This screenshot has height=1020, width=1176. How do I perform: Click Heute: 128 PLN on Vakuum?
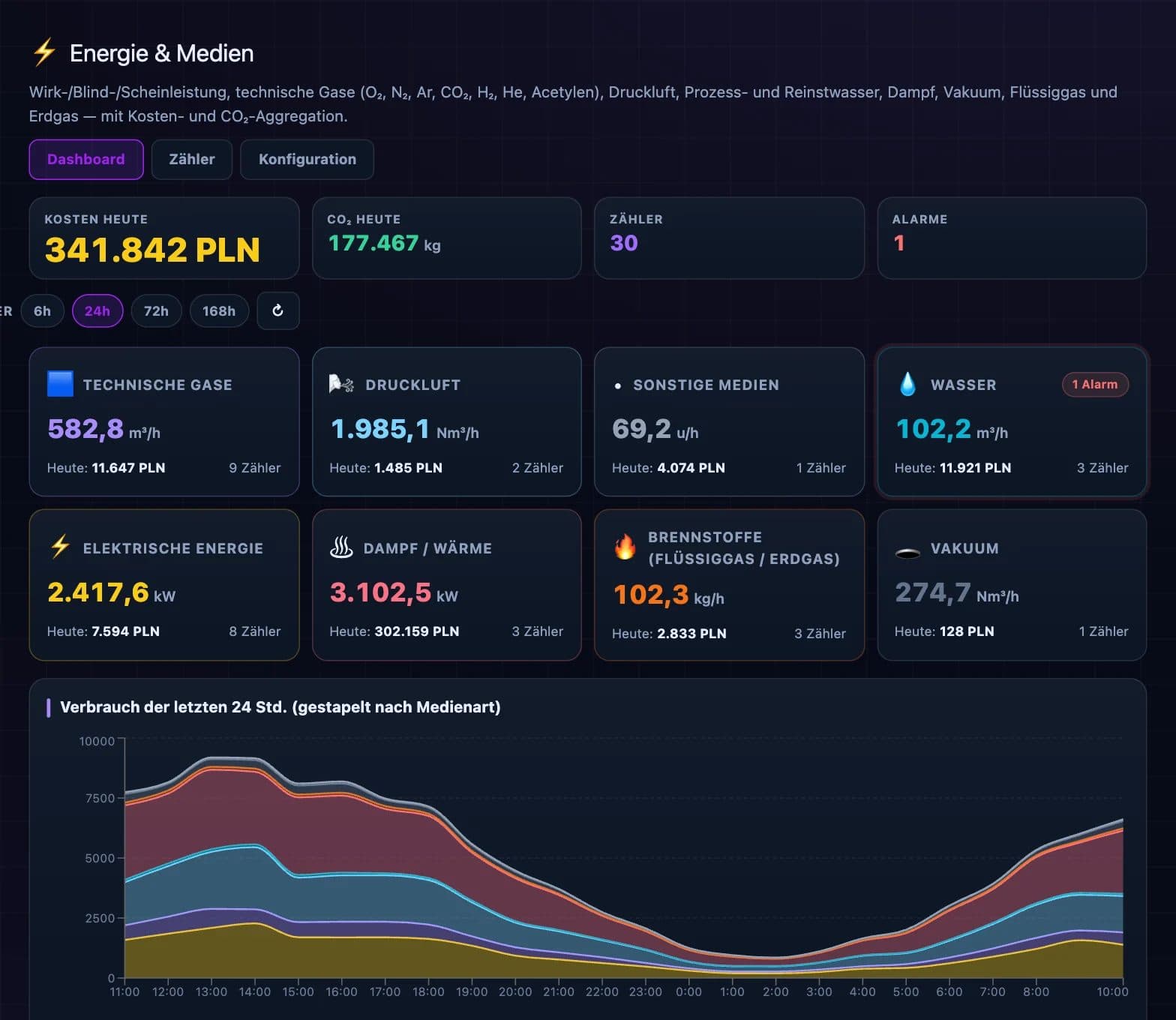pyautogui.click(x=944, y=631)
